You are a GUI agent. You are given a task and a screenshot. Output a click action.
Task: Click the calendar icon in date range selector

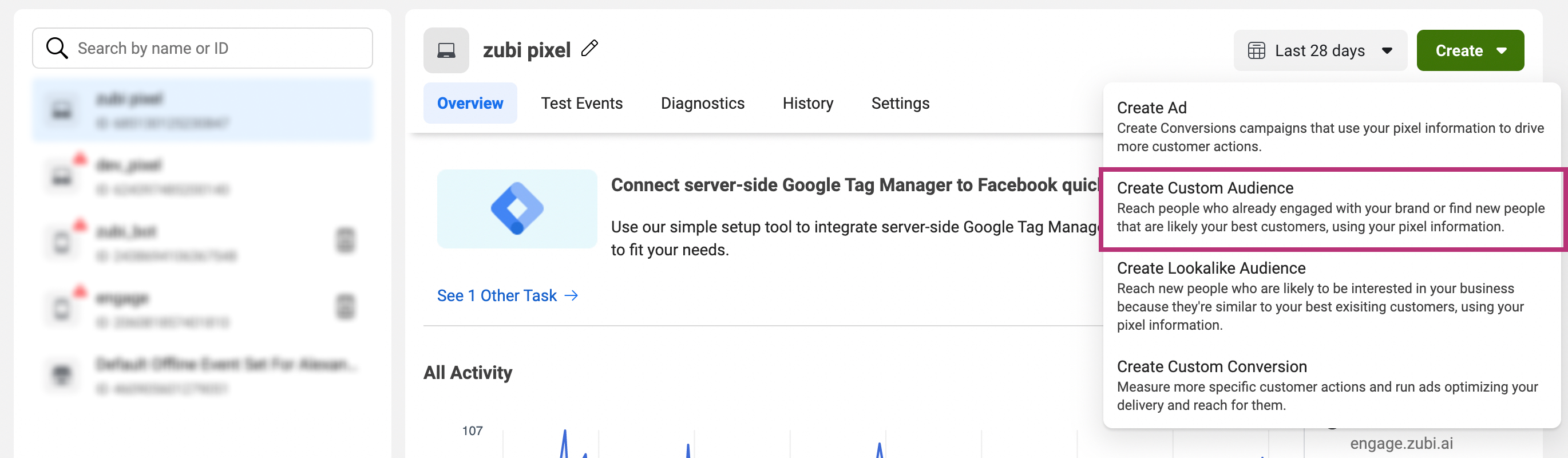coord(1256,50)
